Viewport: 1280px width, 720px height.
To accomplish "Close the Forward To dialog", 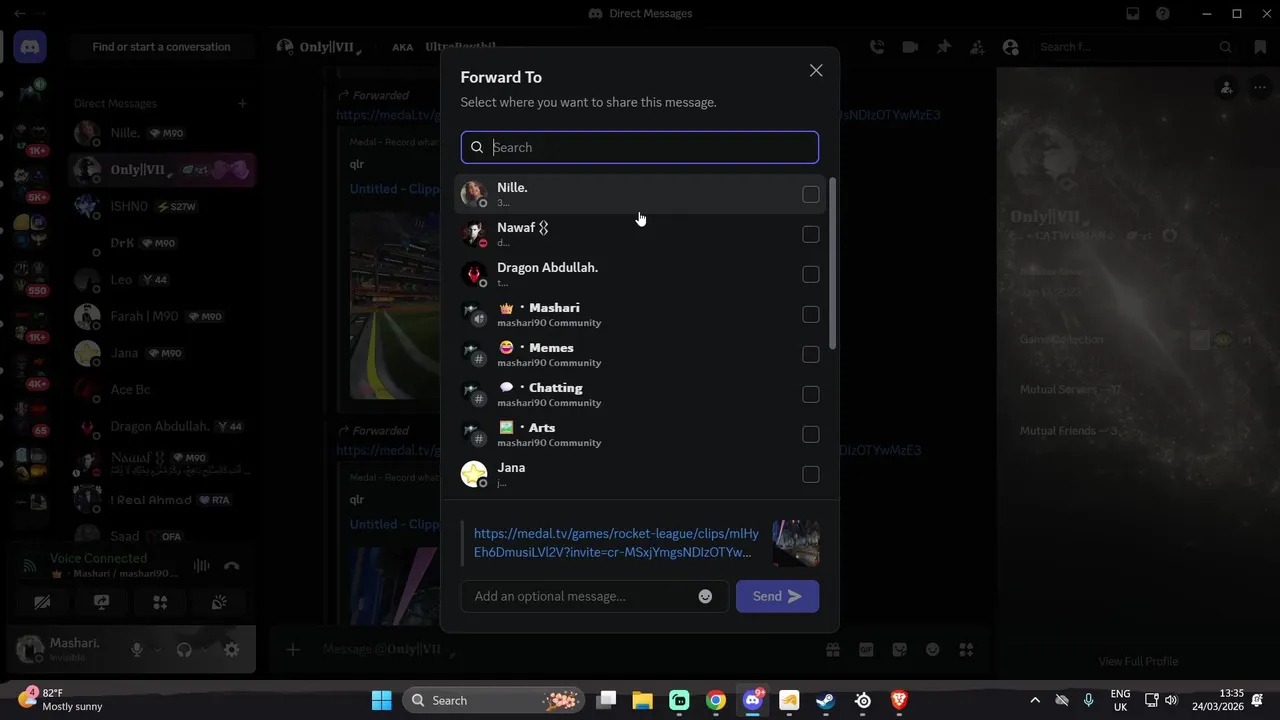I will [x=816, y=70].
